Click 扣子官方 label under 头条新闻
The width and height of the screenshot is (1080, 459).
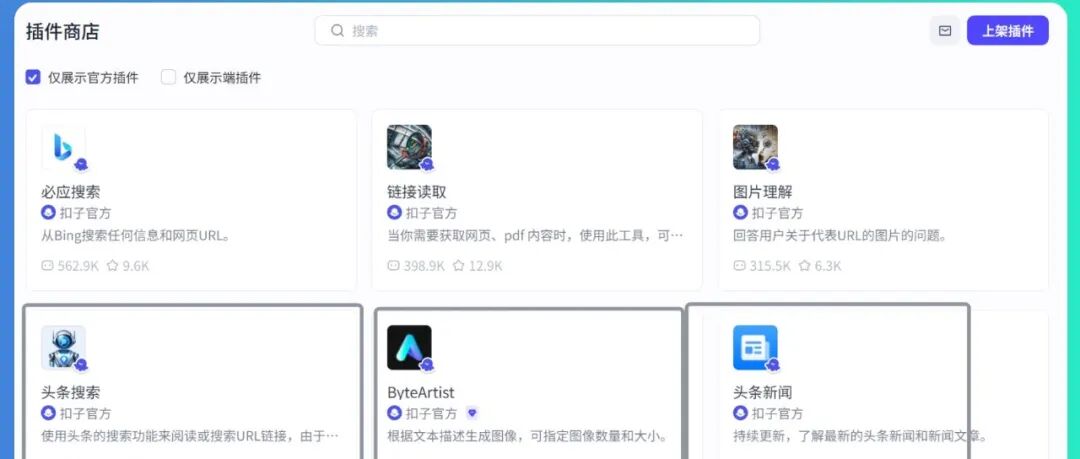click(x=777, y=414)
